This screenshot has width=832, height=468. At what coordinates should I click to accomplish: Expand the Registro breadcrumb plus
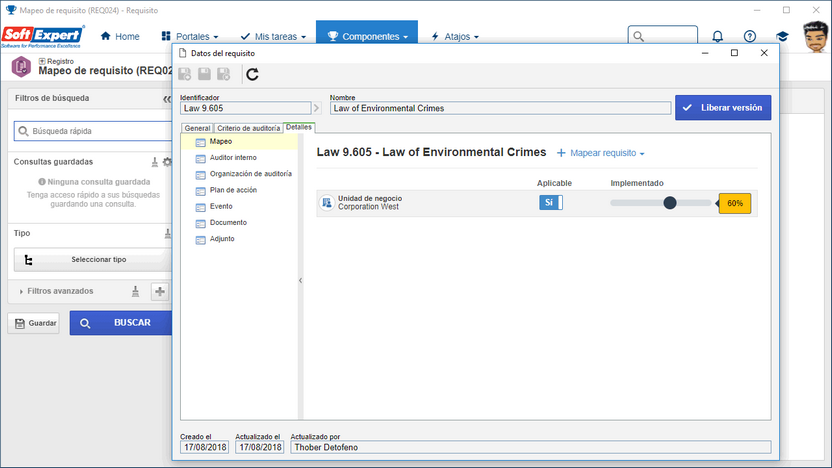[42, 61]
